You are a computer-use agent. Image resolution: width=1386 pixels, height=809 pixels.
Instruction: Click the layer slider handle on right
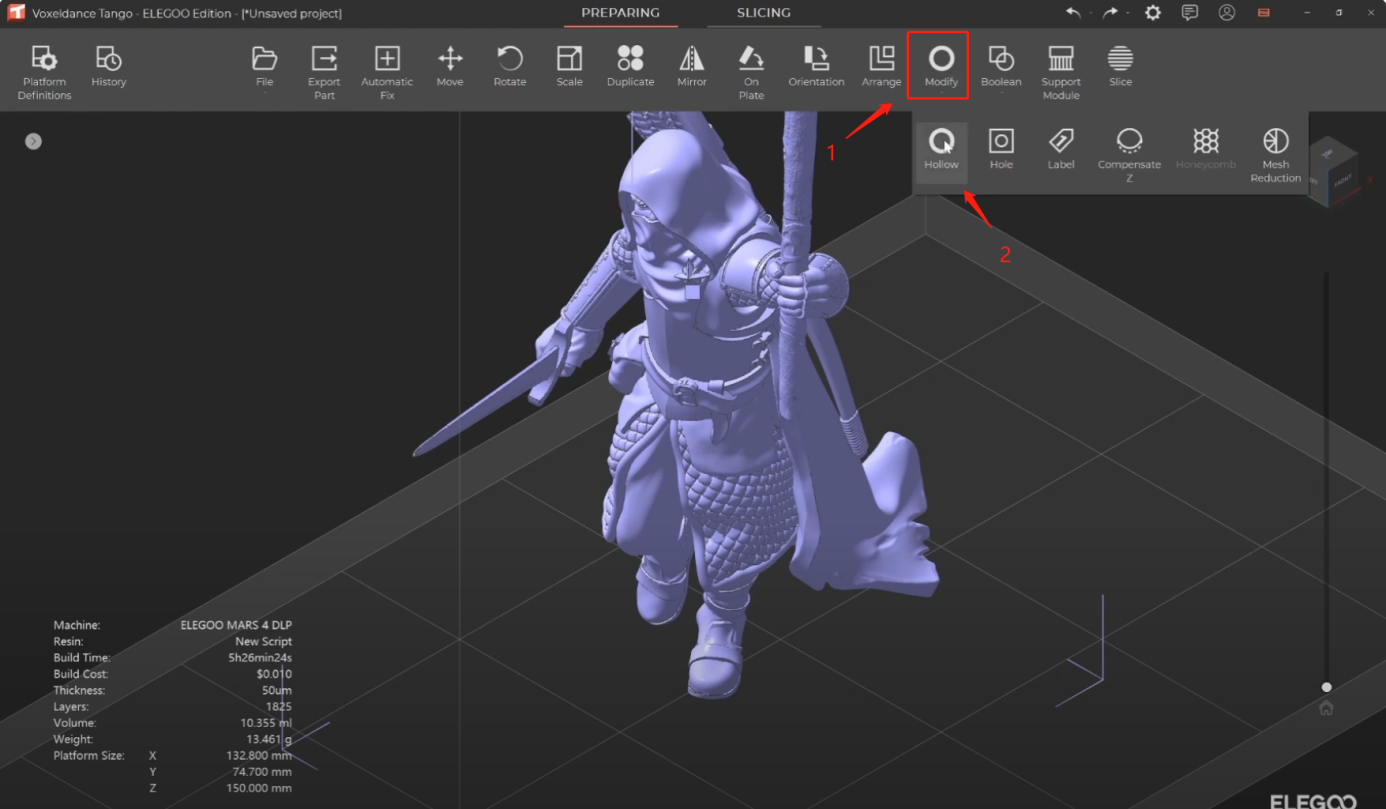(x=1326, y=687)
